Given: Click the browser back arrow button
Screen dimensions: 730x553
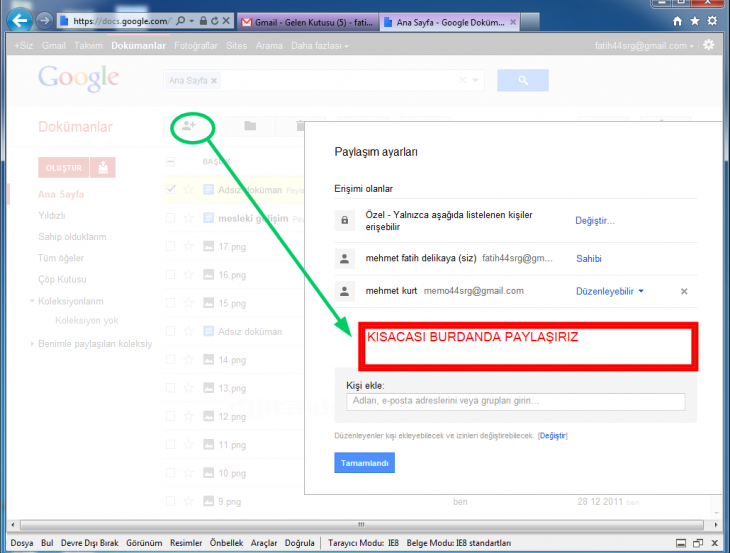Looking at the screenshot, I should pyautogui.click(x=20, y=20).
